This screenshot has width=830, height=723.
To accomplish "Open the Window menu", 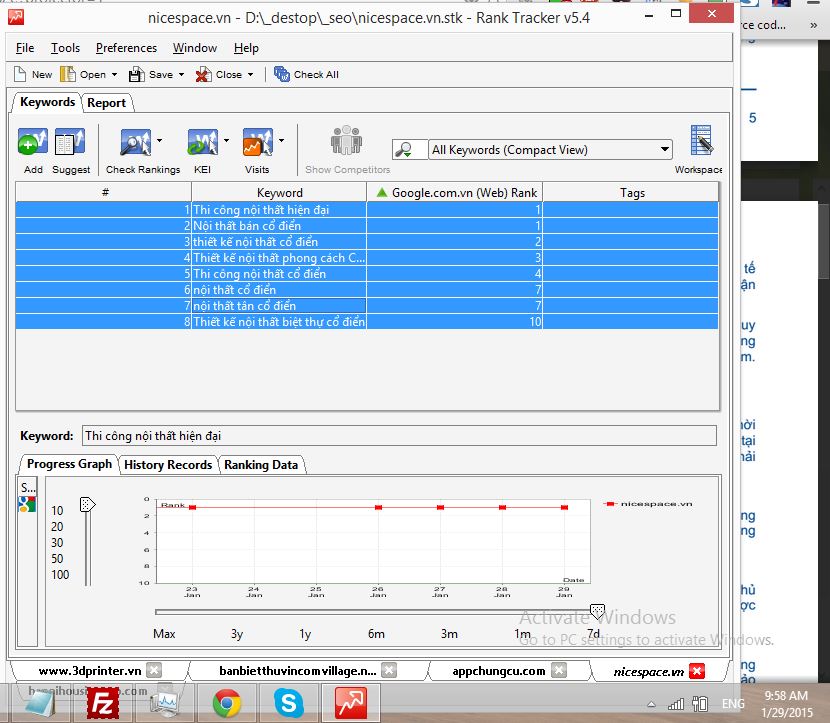I will (195, 48).
